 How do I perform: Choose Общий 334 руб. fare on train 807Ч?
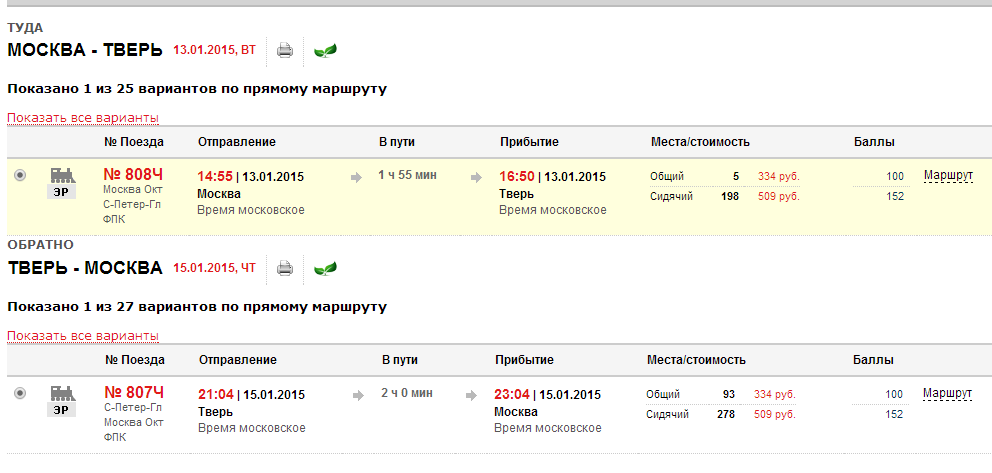[x=775, y=394]
